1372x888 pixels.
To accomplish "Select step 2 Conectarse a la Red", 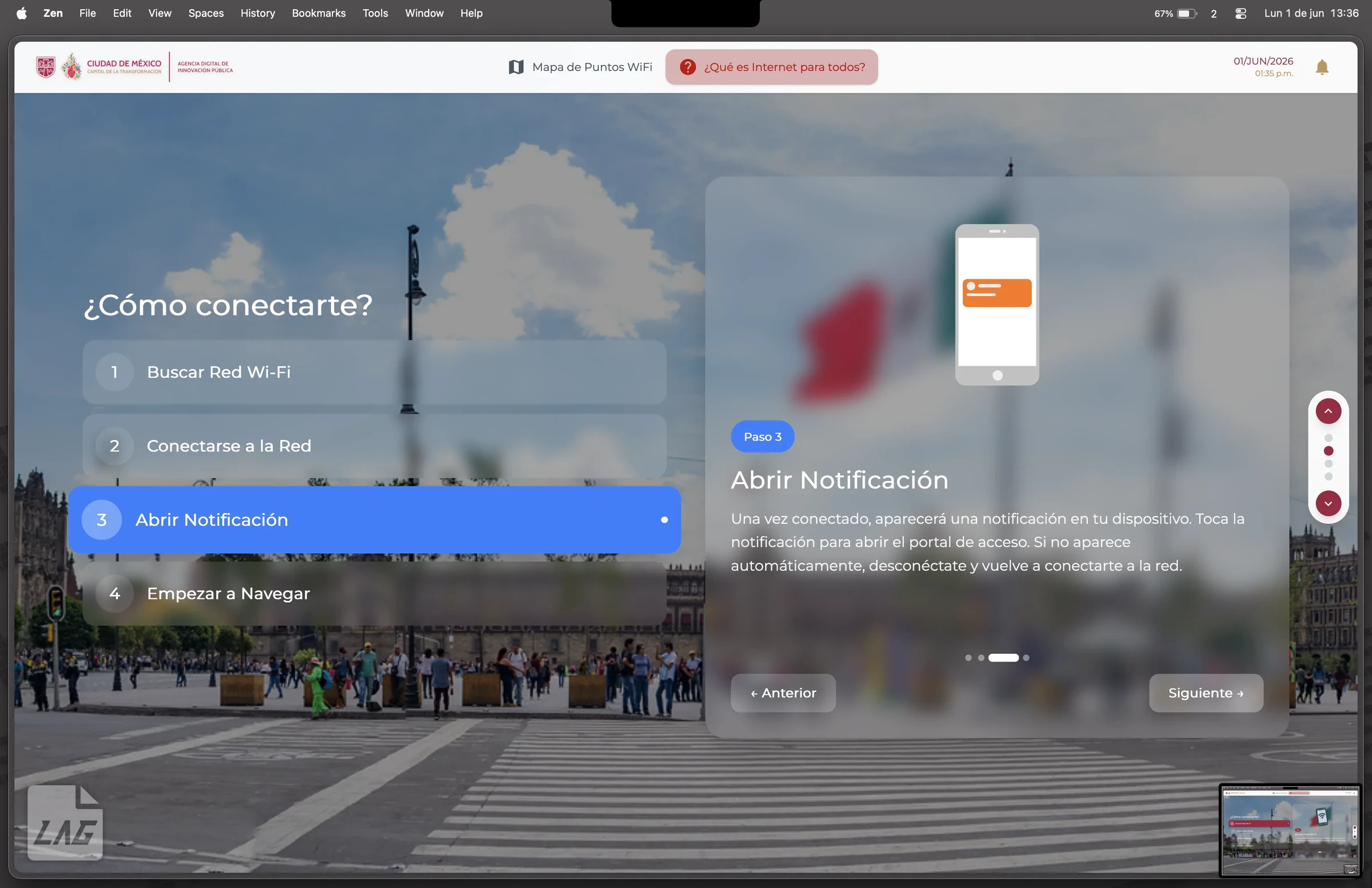I will pos(374,446).
